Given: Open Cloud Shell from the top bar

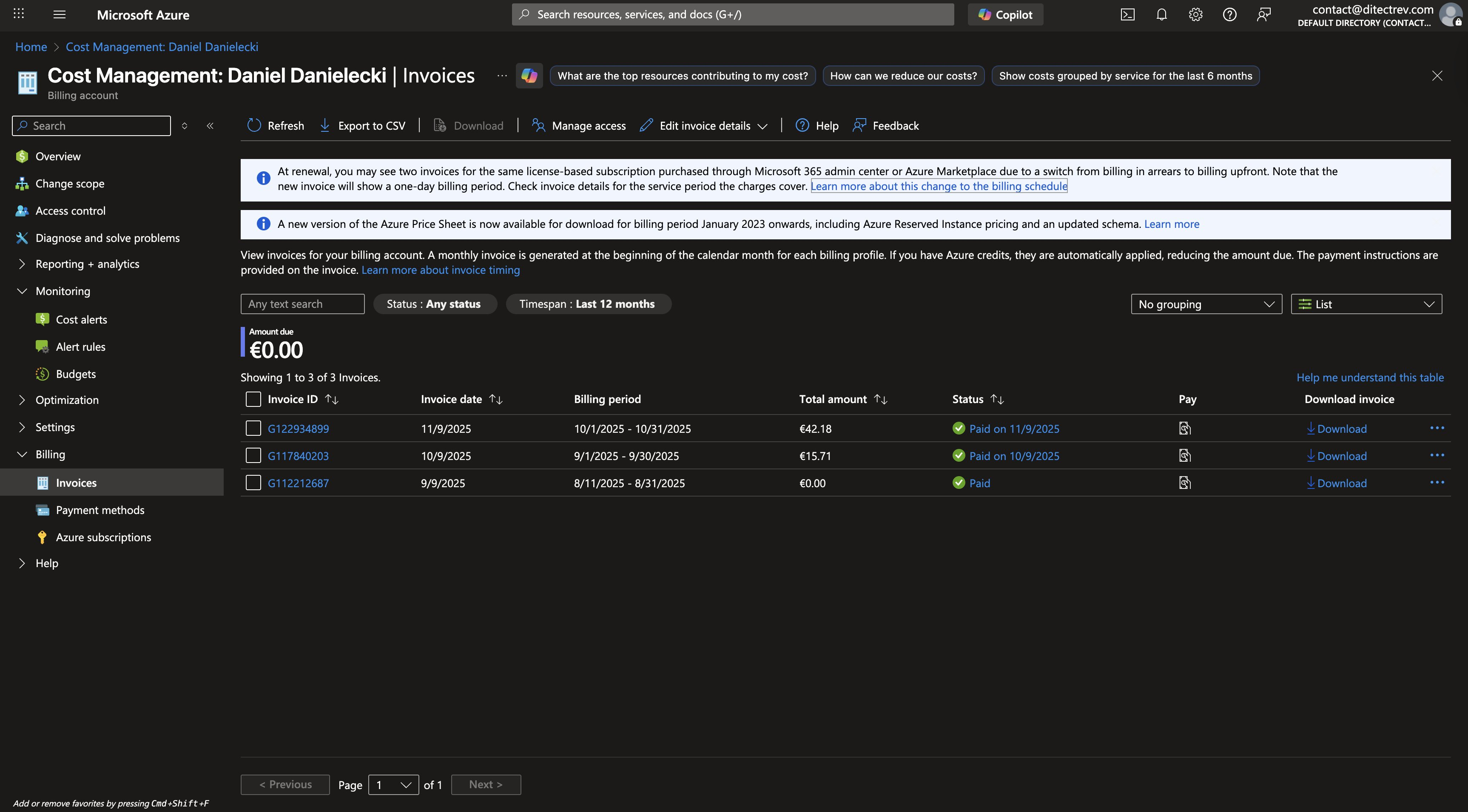Looking at the screenshot, I should click(x=1127, y=15).
